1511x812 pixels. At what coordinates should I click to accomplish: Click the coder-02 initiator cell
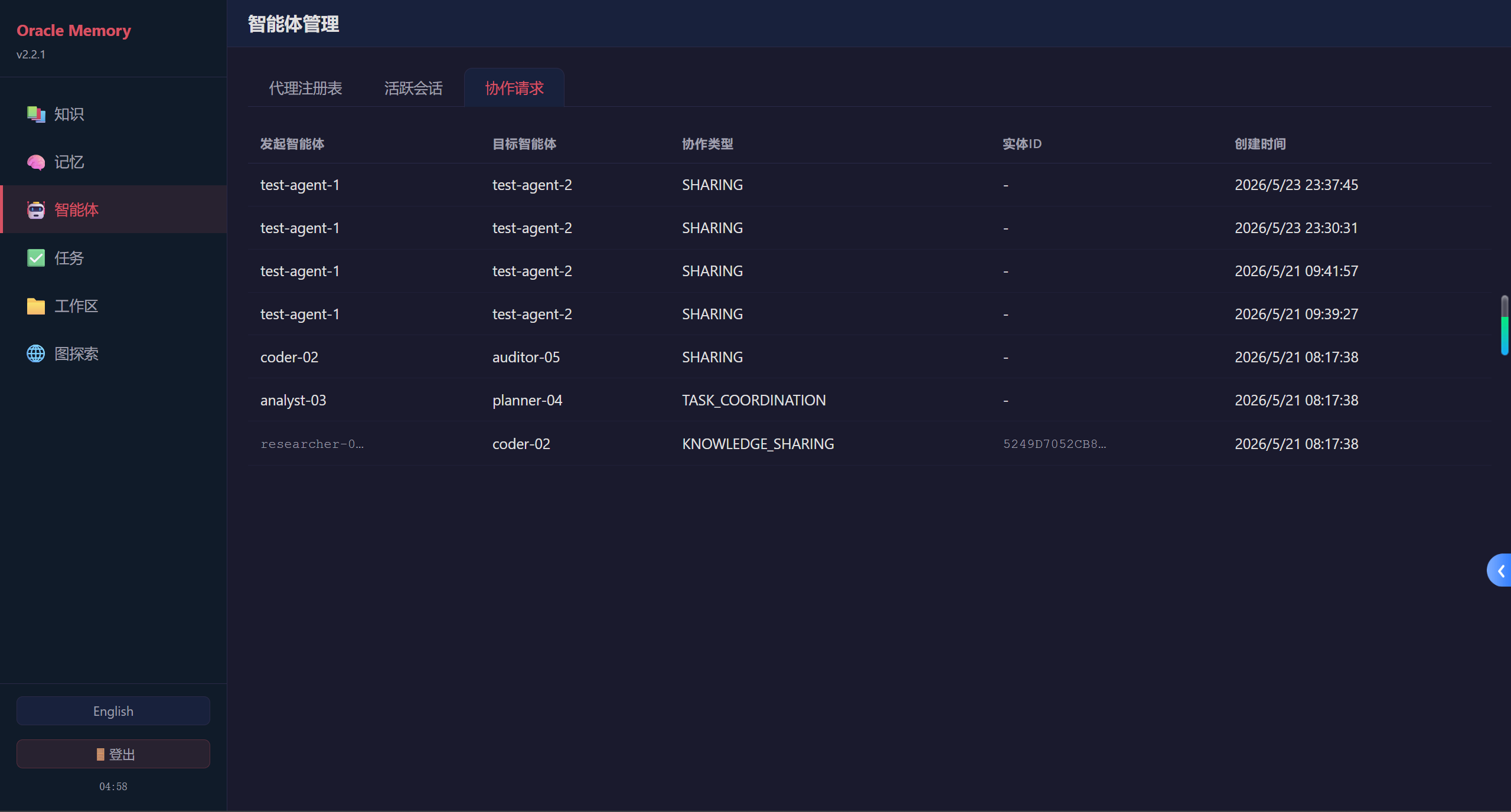coord(289,358)
